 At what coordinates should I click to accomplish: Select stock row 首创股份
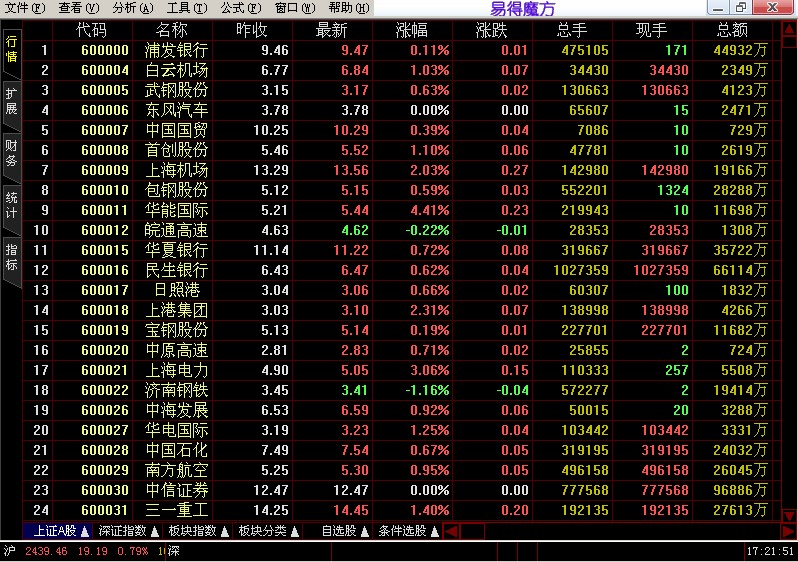click(x=401, y=150)
